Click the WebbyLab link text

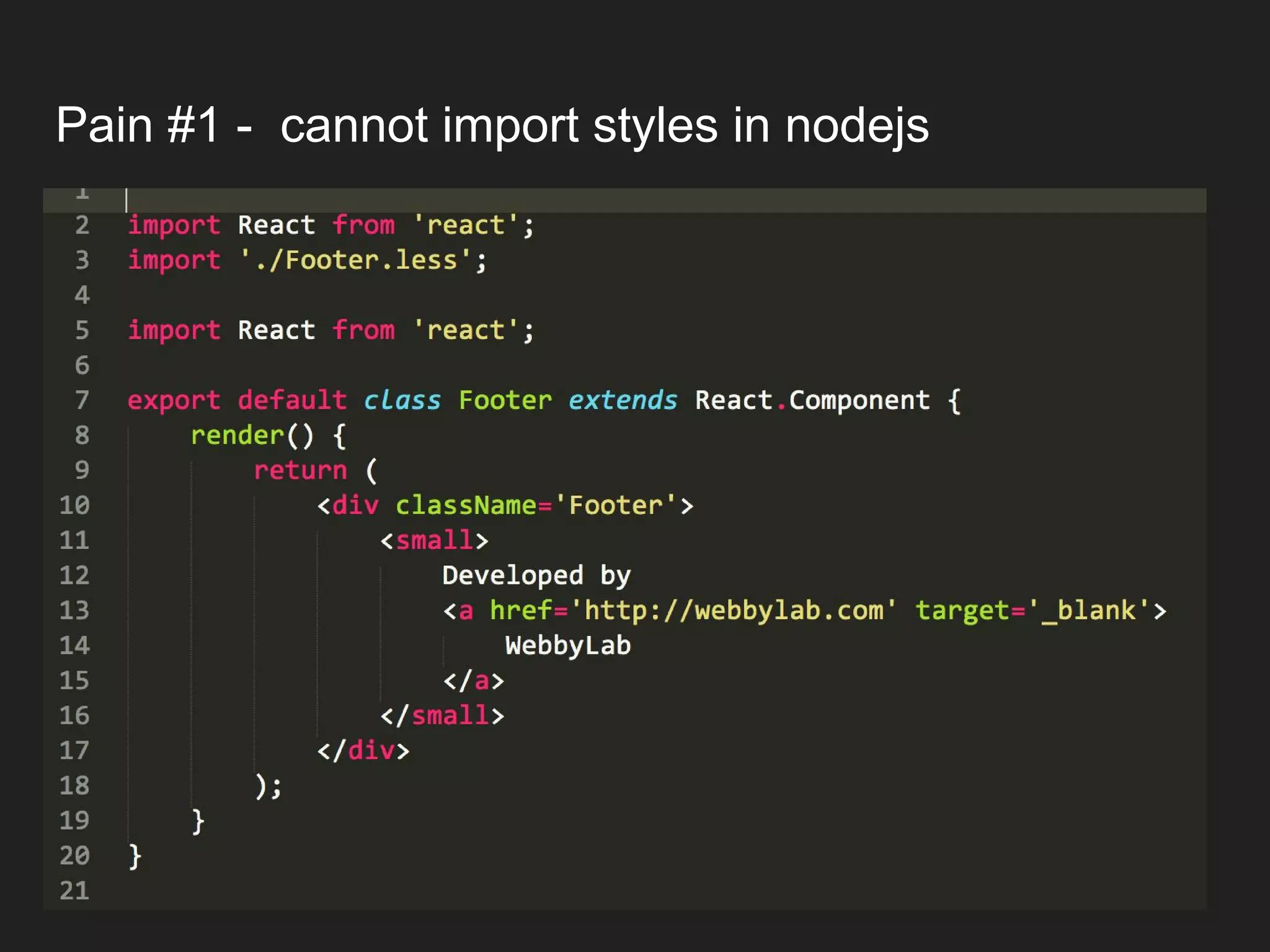pyautogui.click(x=567, y=646)
